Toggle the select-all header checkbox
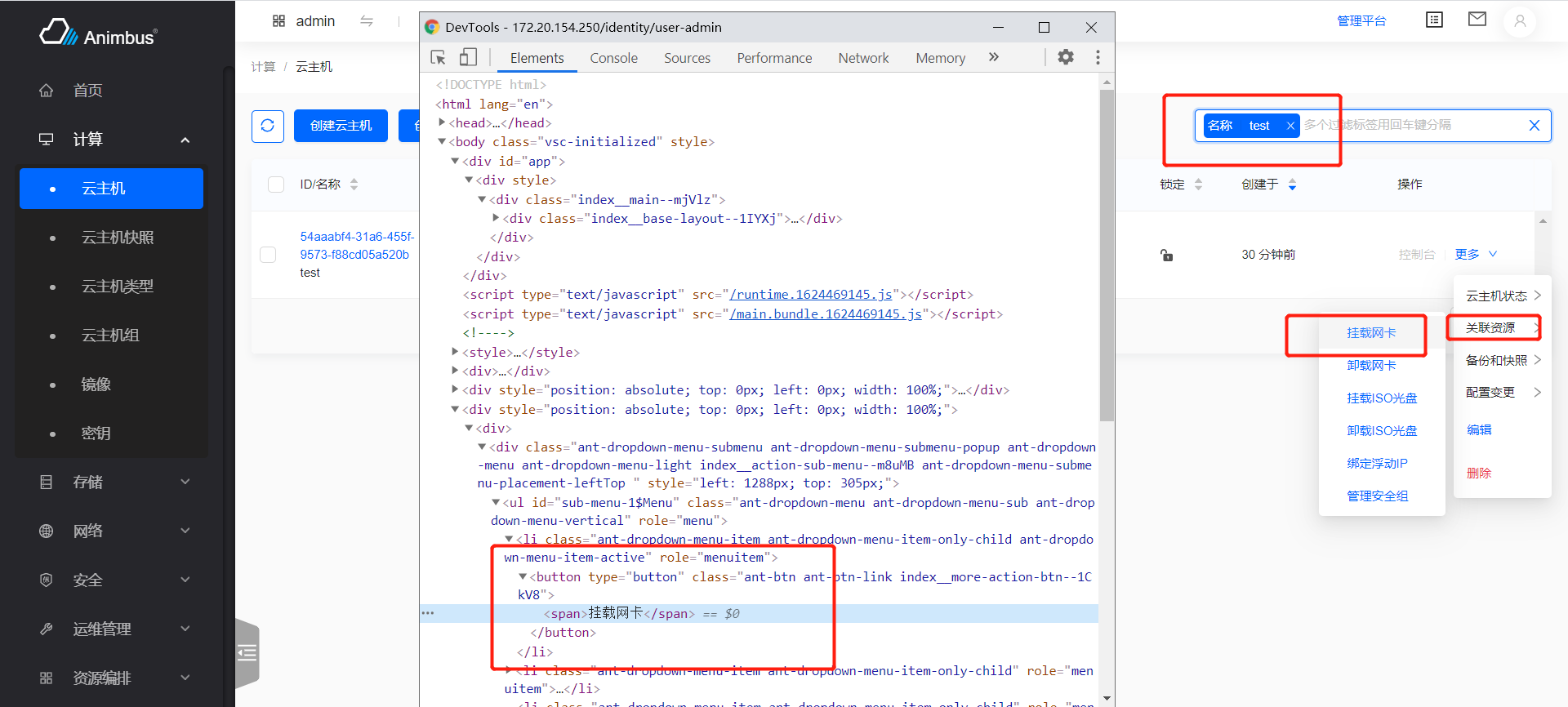The width and height of the screenshot is (1568, 707). (x=276, y=185)
